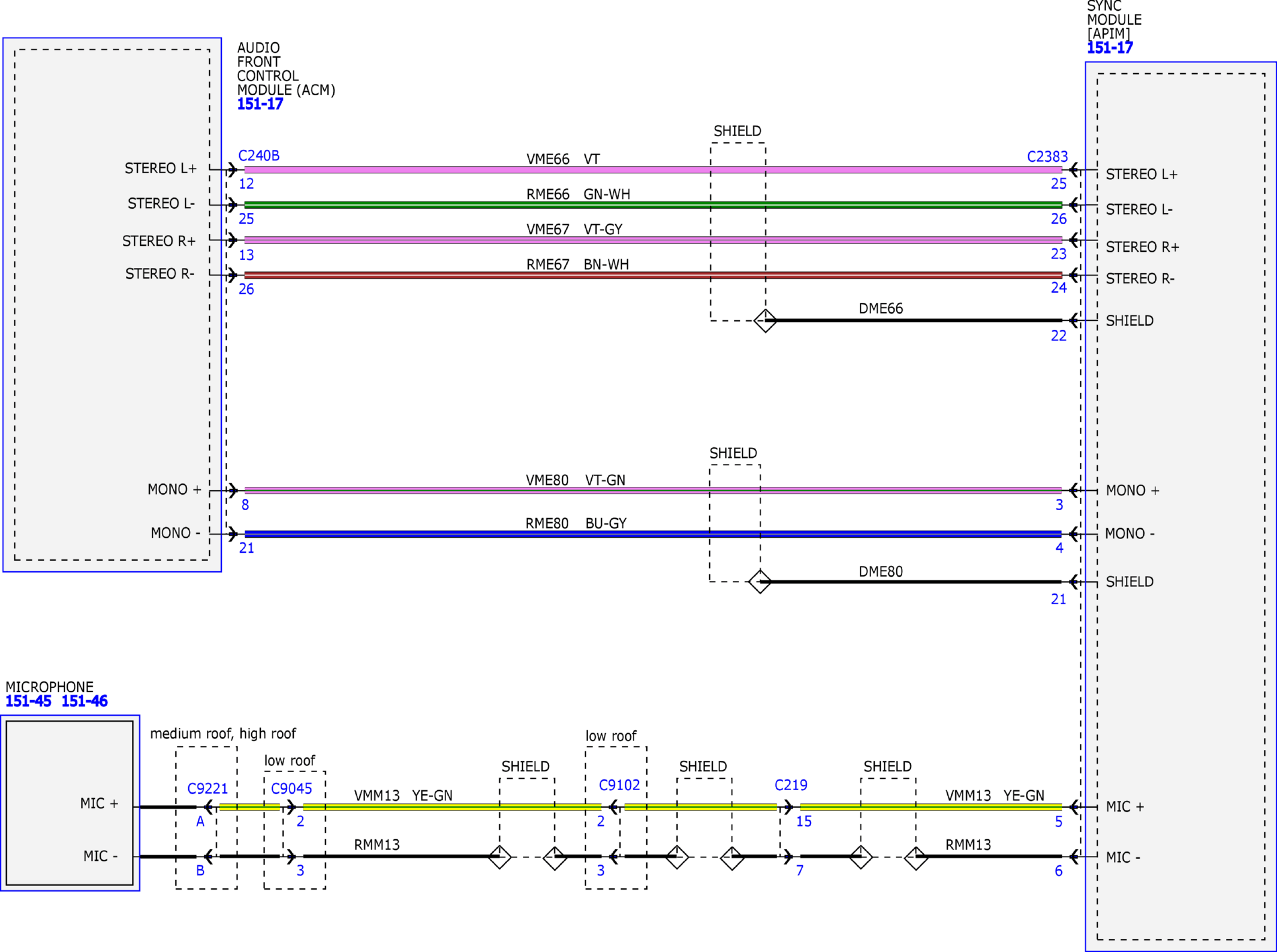The height and width of the screenshot is (952, 1277).
Task: Click pin 22 SHIELD terminal arrow at APIM
Action: [x=1073, y=321]
